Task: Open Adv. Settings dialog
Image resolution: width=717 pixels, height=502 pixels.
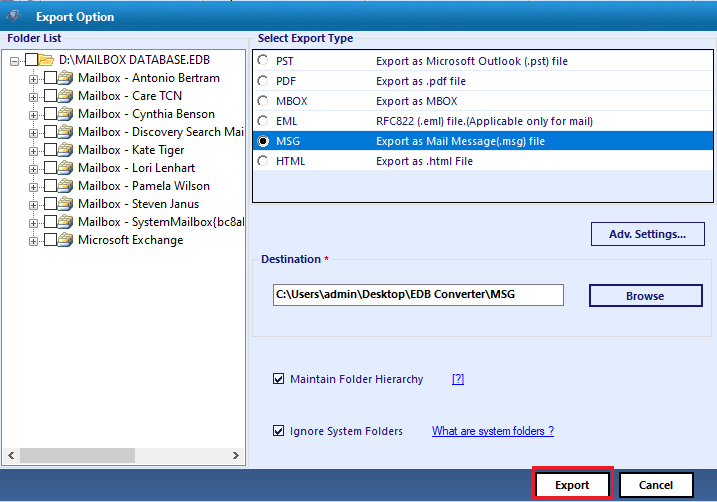Action: (x=647, y=234)
